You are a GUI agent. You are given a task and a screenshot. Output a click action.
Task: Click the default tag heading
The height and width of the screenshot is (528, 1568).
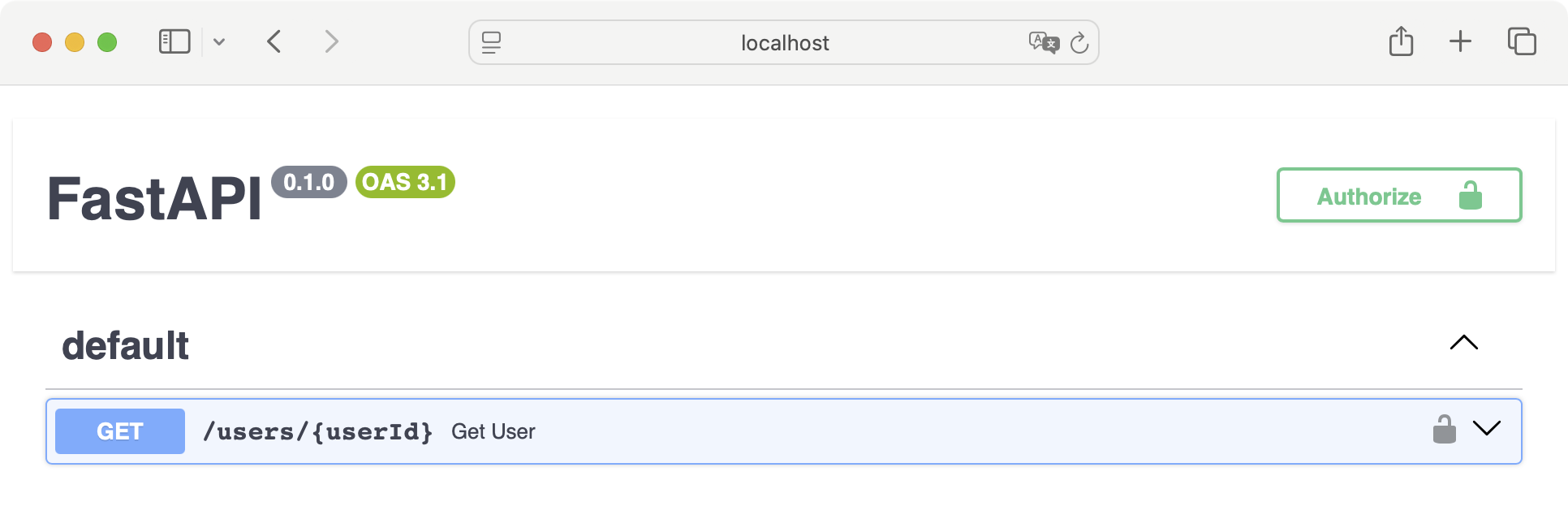point(126,346)
